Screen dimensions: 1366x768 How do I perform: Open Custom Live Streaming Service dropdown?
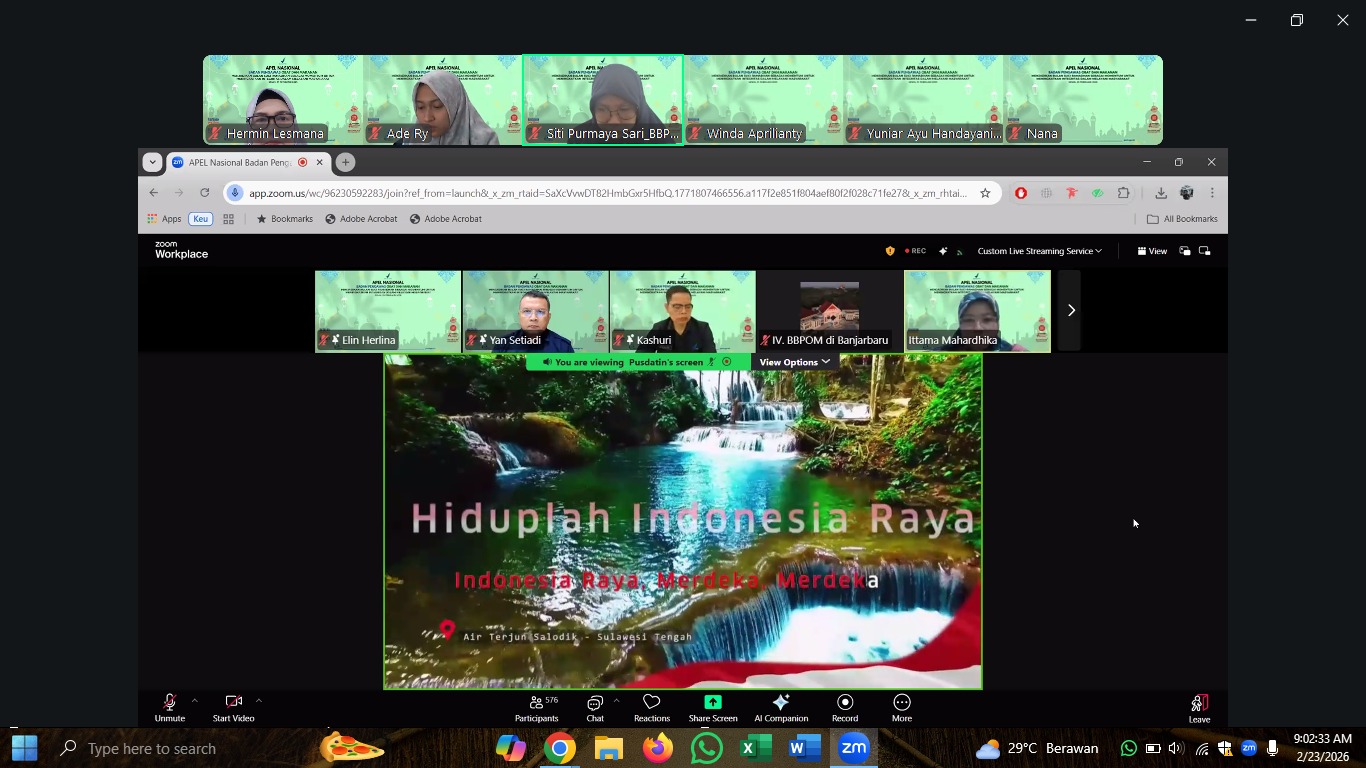(1039, 251)
